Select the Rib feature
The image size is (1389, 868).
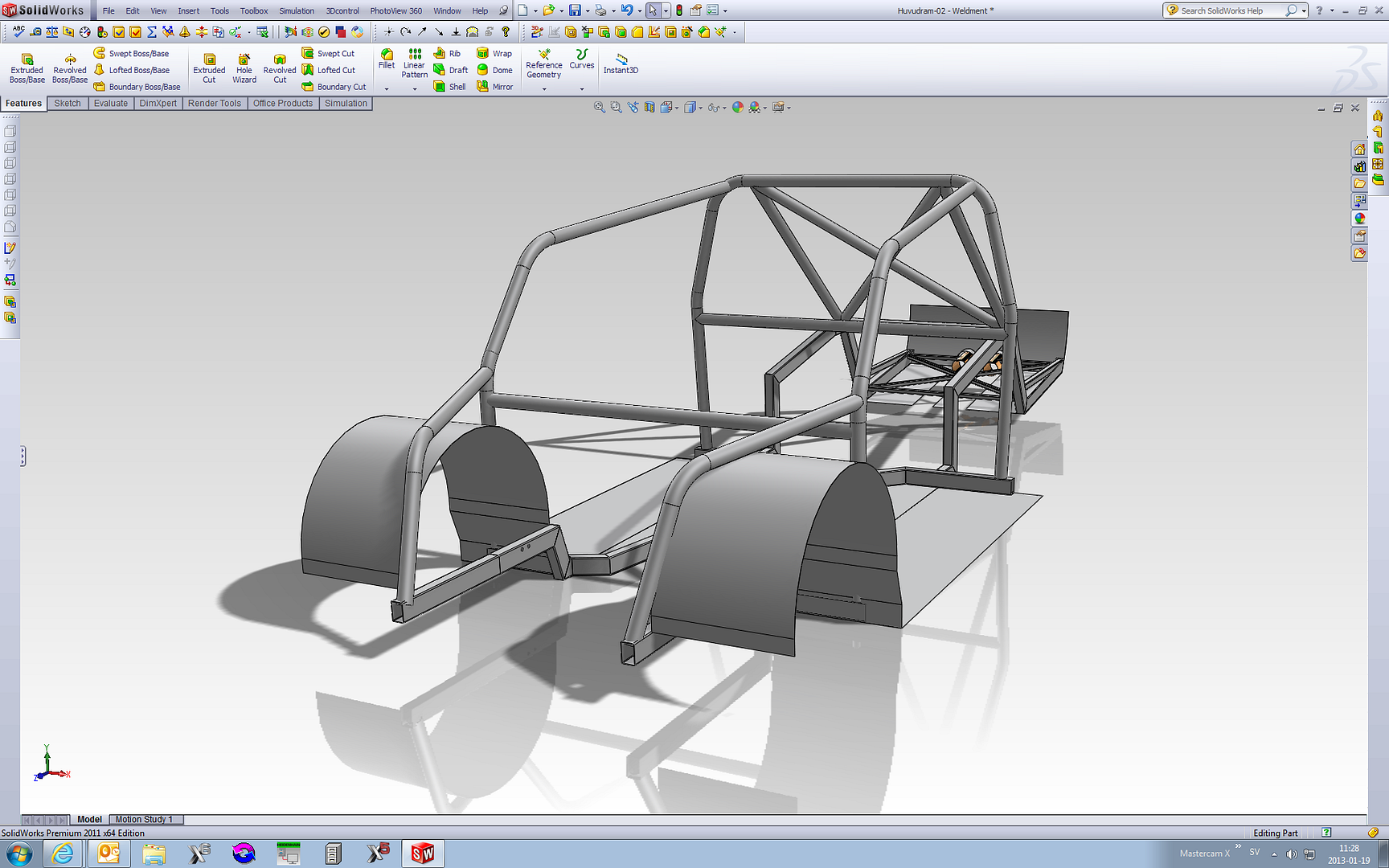point(447,53)
